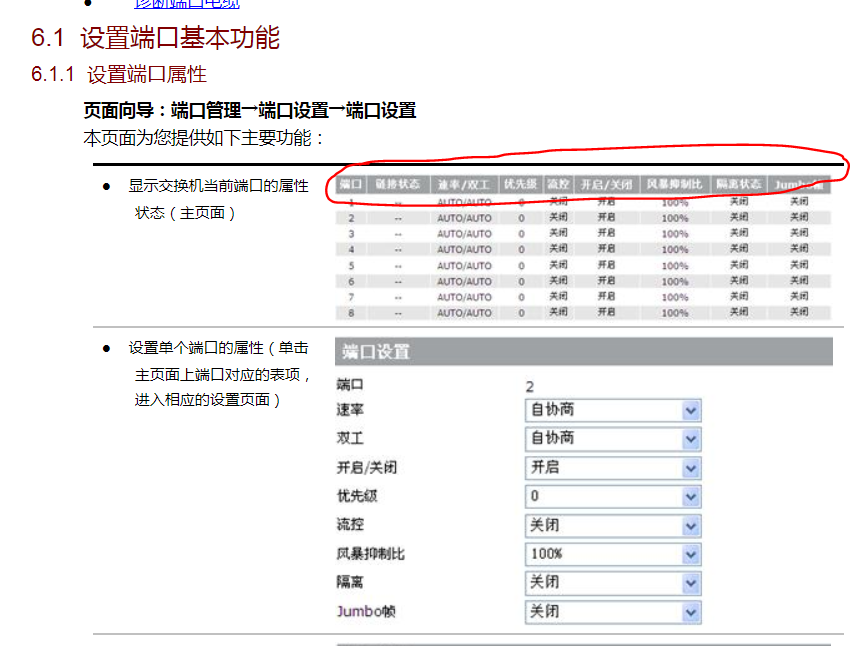The image size is (865, 646).
Task: Select port number 8 in the port table
Action: (x=351, y=313)
